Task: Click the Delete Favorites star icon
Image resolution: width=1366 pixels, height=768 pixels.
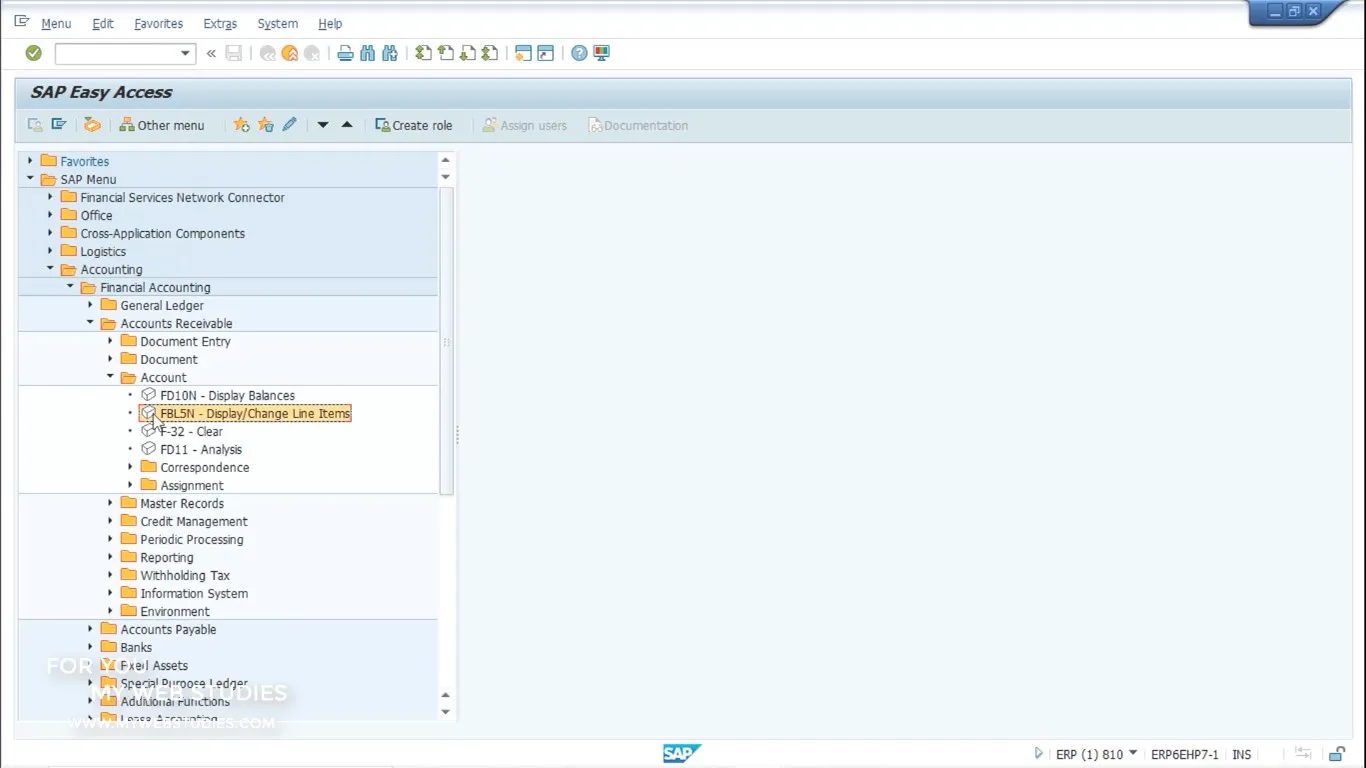Action: (x=265, y=125)
